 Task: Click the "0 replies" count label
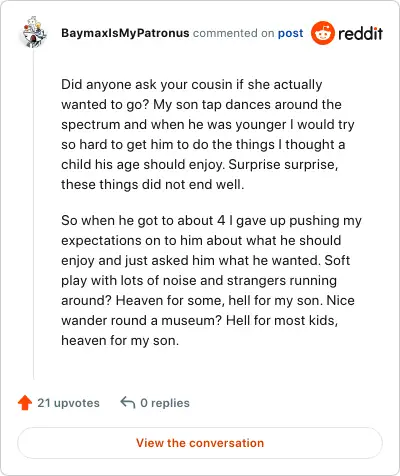point(165,403)
